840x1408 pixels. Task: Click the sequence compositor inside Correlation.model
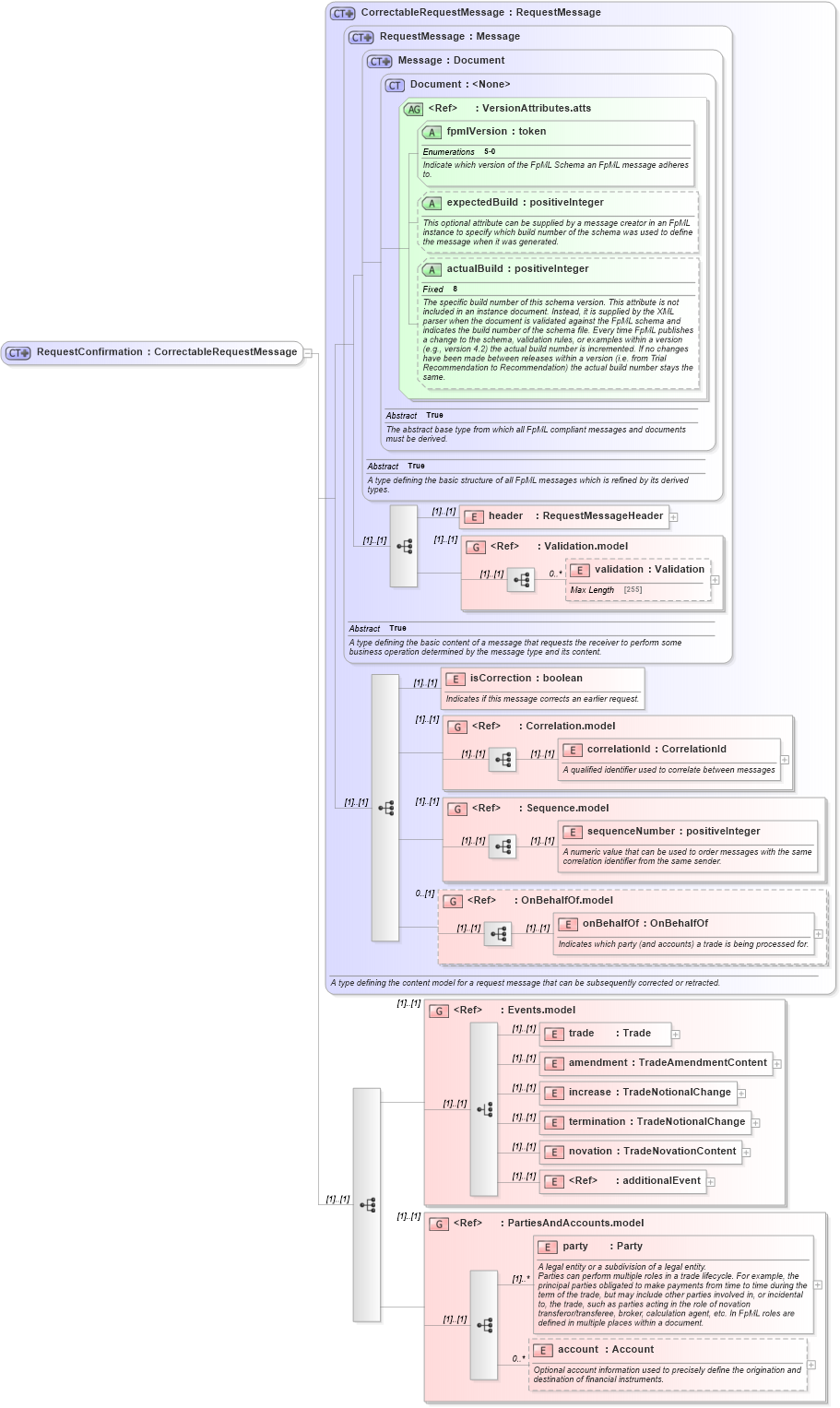503,760
